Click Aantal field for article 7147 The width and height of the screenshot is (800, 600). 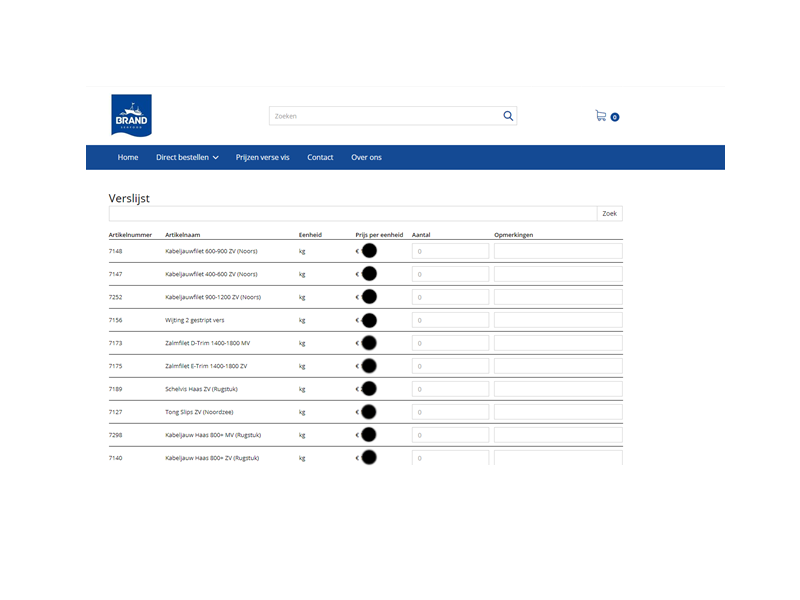[451, 274]
